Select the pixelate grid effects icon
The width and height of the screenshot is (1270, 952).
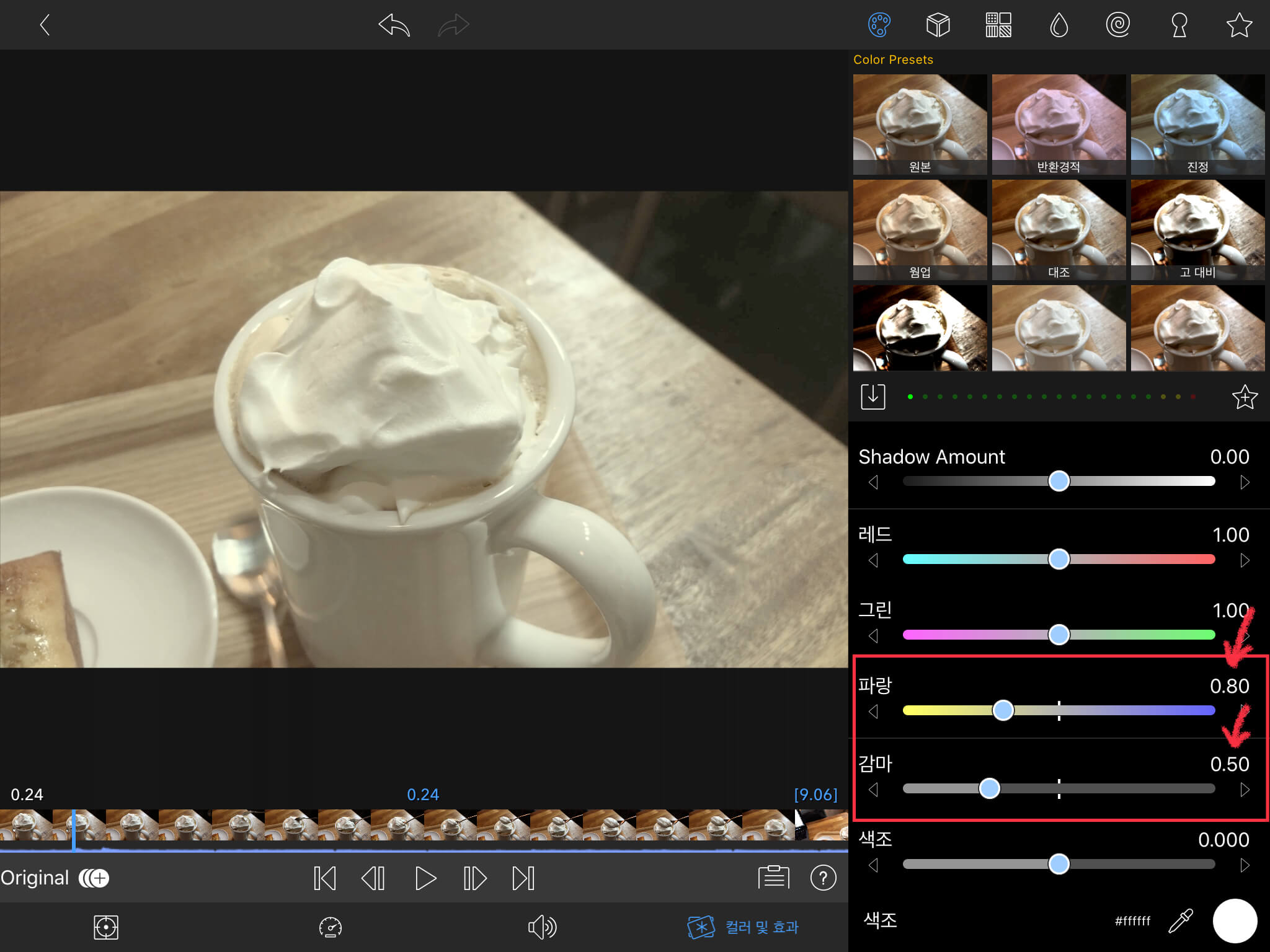pyautogui.click(x=998, y=25)
